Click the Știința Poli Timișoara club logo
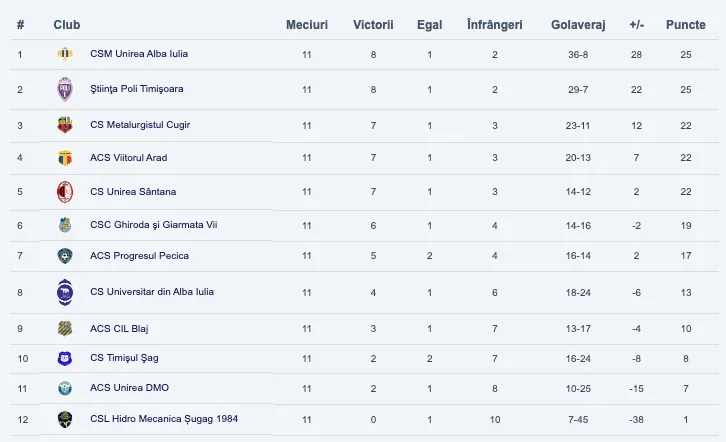 (x=65, y=89)
